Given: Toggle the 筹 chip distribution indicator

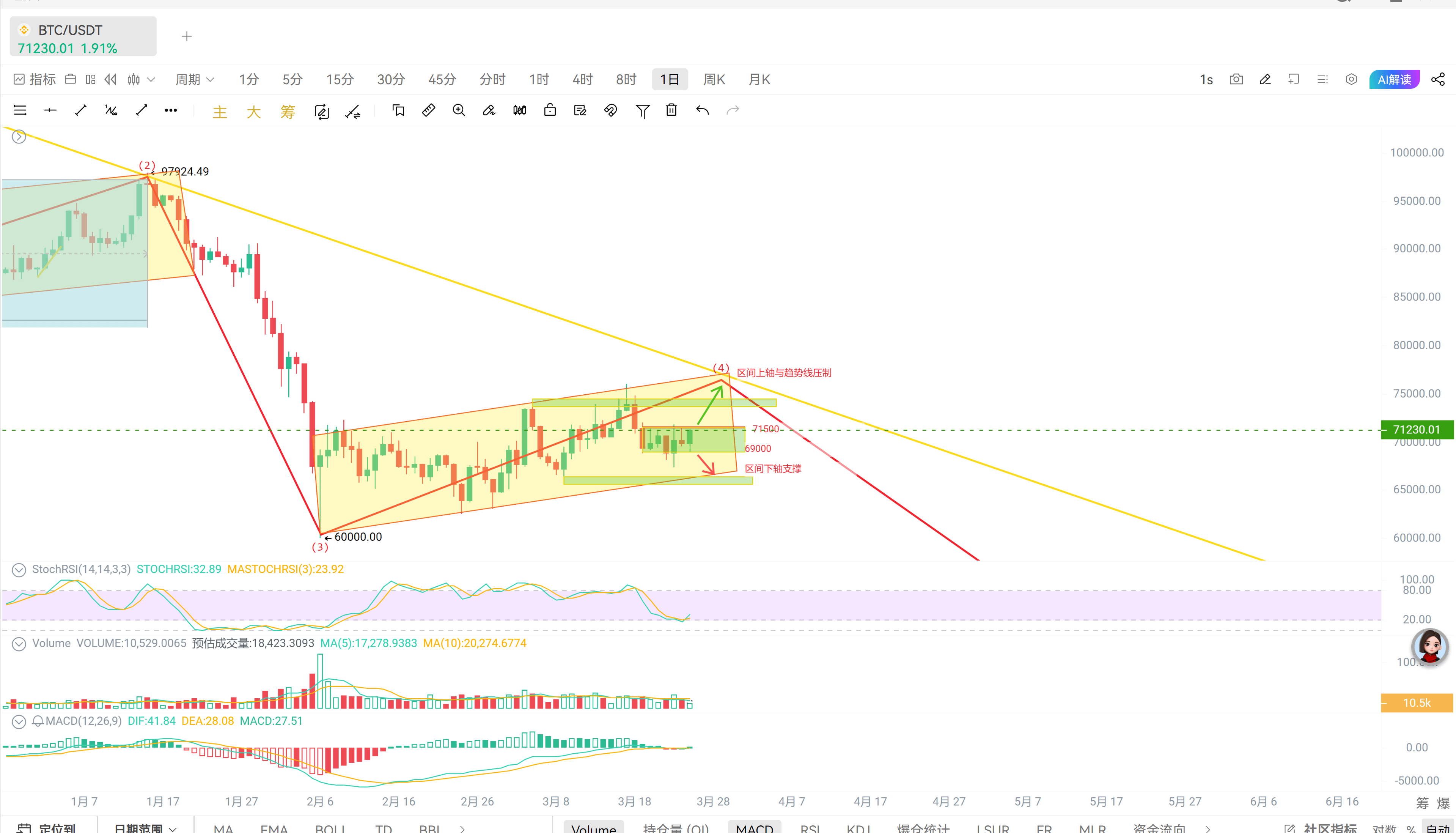Looking at the screenshot, I should 288,111.
